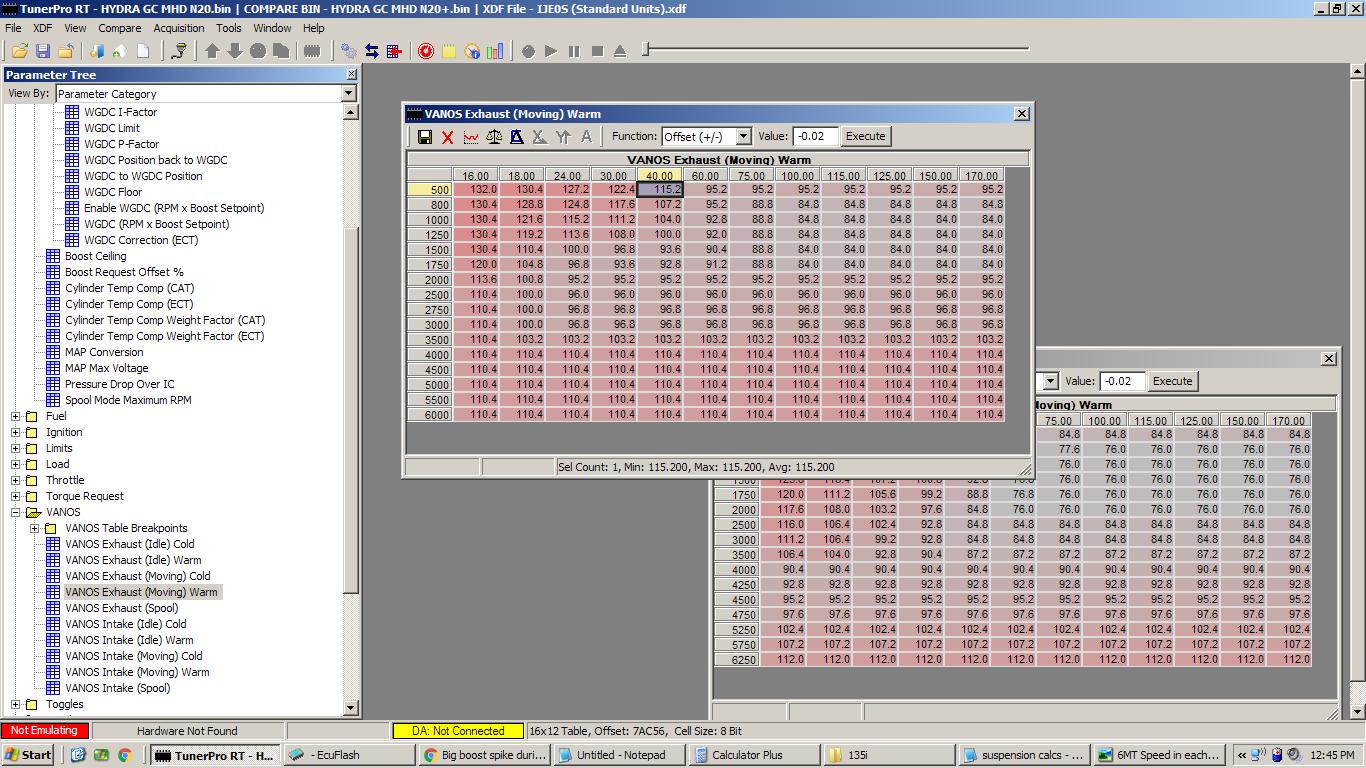Select VANOS Exhaust (Spool) tree item

tap(122, 608)
